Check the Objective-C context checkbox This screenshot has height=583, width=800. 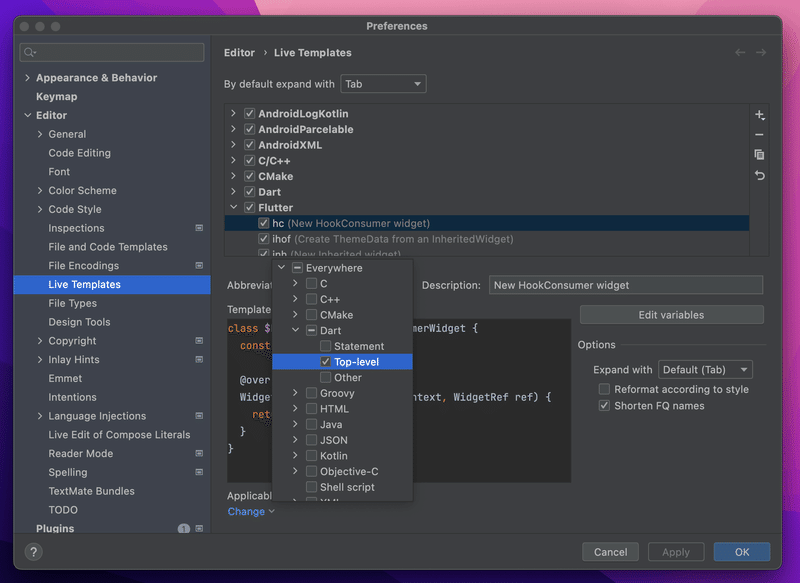click(x=311, y=471)
